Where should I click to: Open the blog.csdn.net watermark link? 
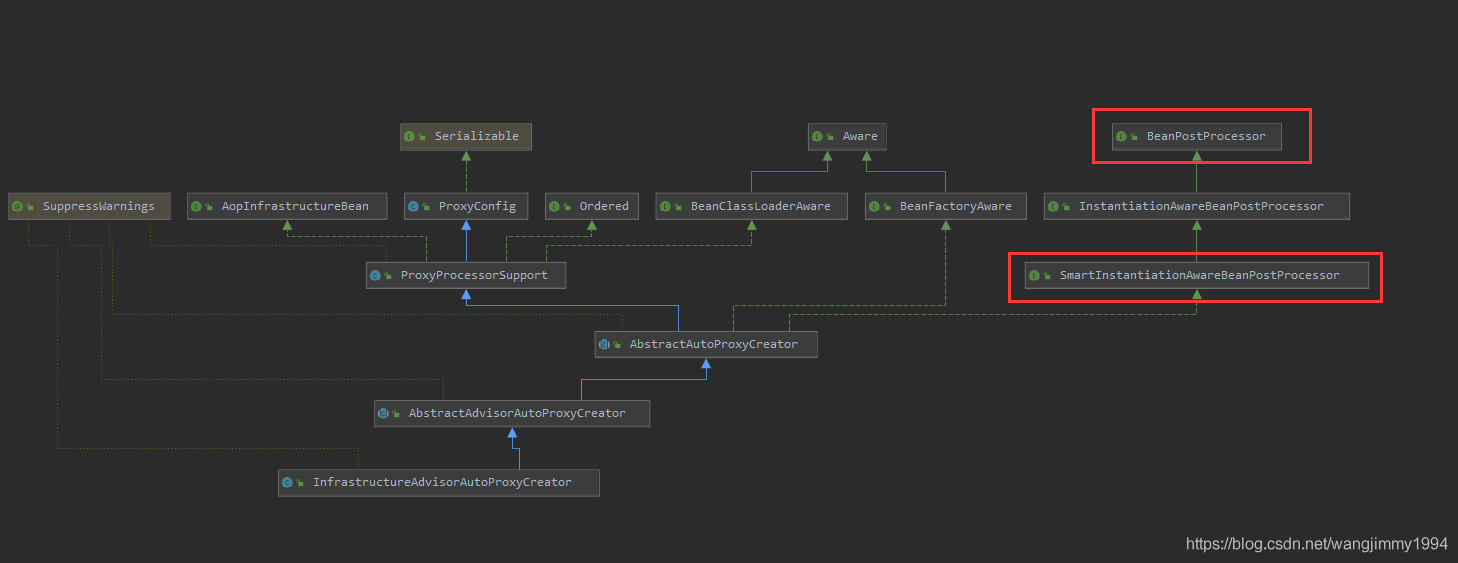coord(1316,544)
